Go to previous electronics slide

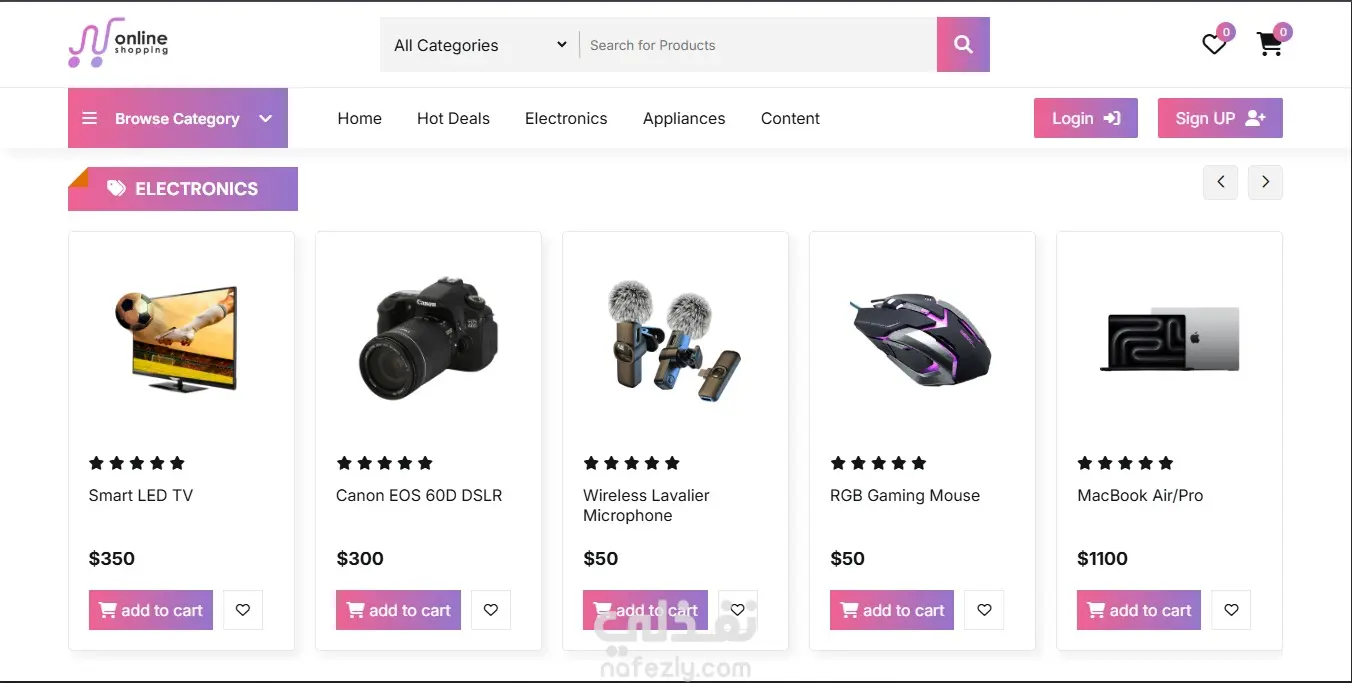(1220, 182)
